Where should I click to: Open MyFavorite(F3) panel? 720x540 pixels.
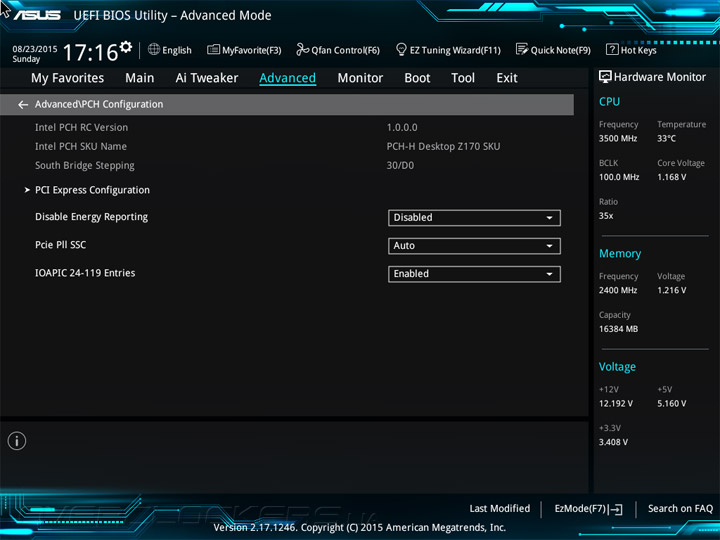tap(244, 50)
